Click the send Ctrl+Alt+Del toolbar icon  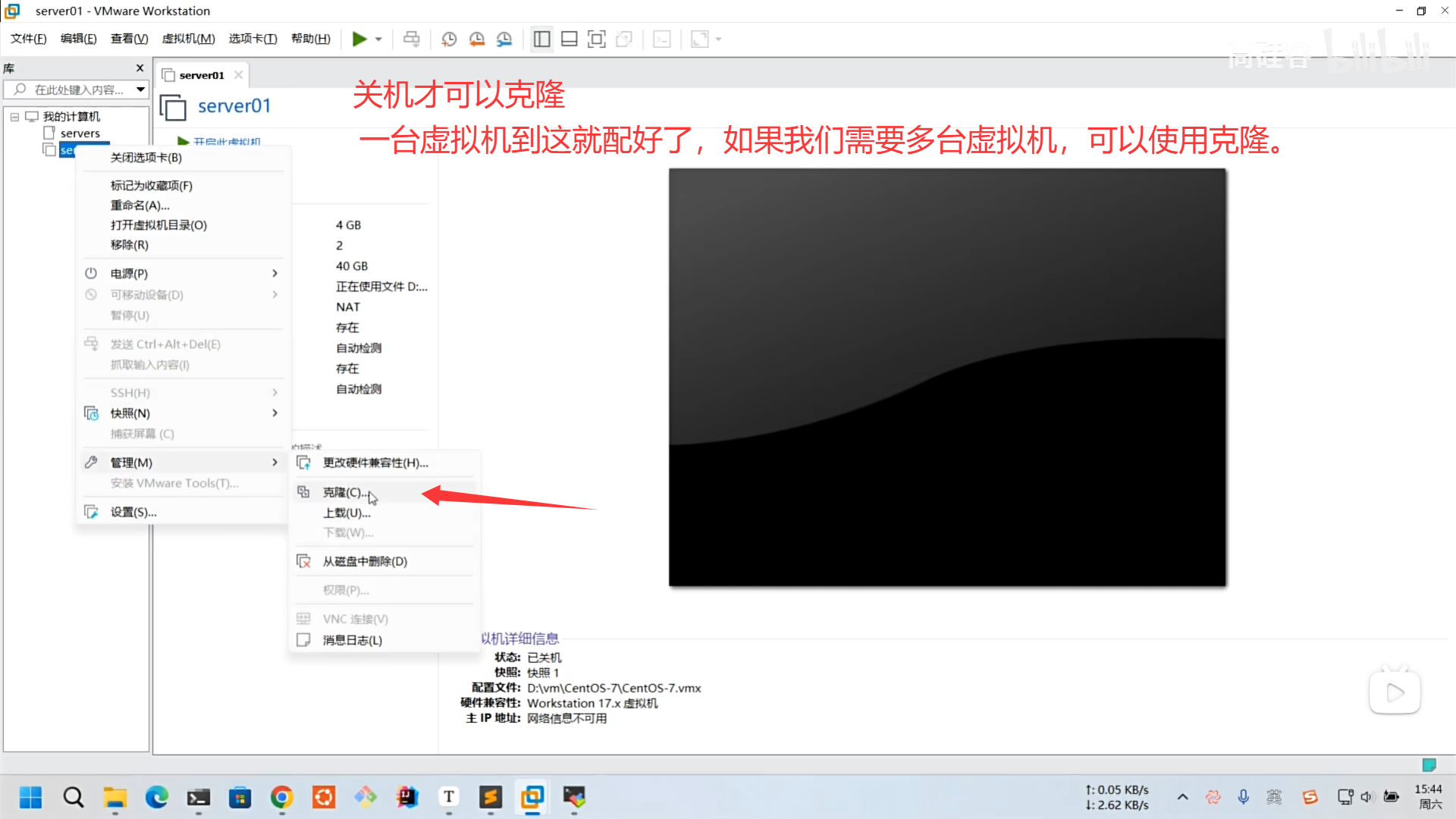411,39
